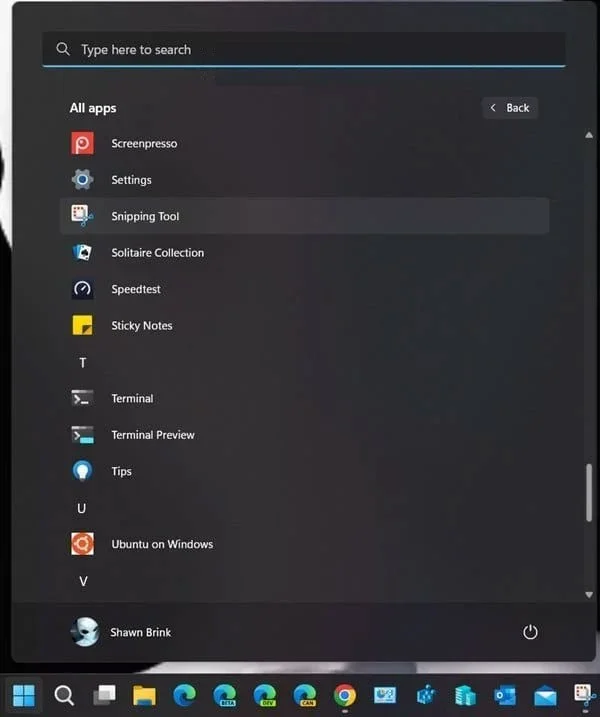Click the Windows Start button on the taskbar
600x717 pixels.
[x=24, y=695]
